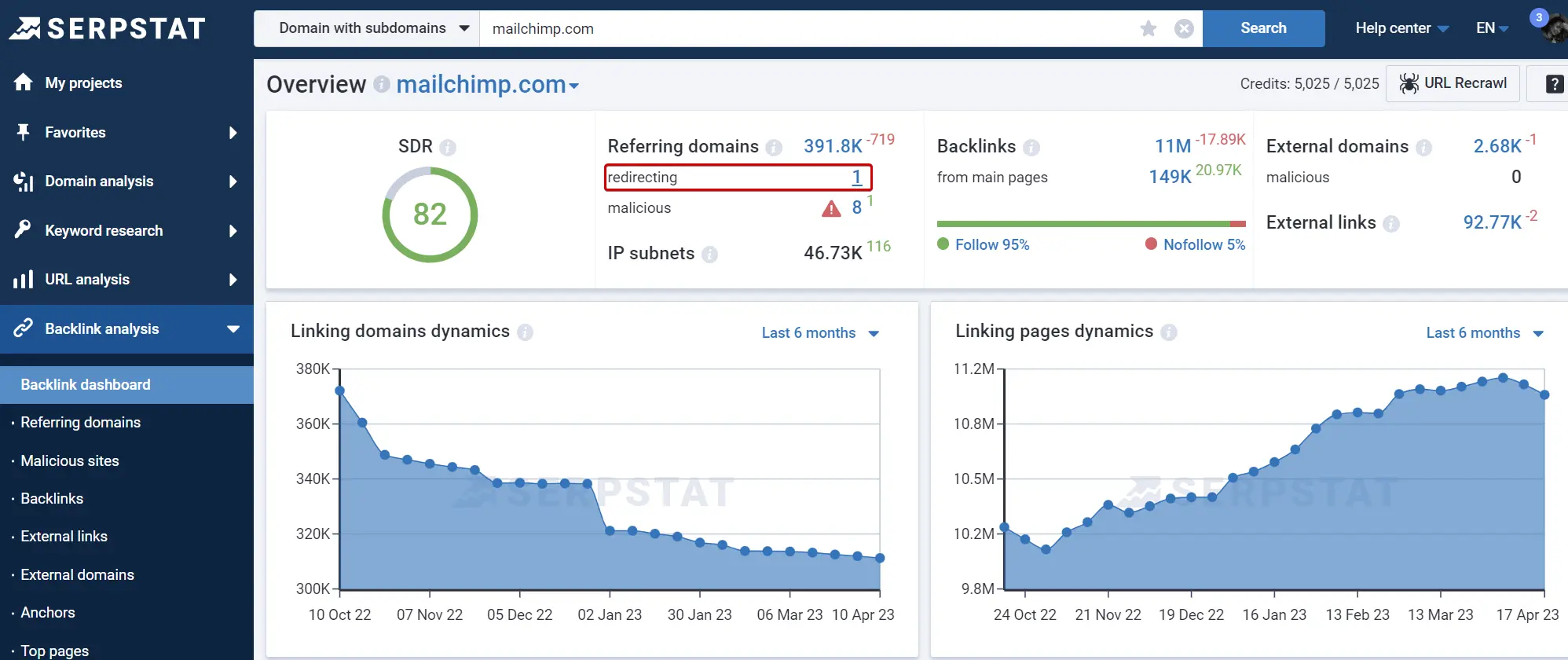This screenshot has width=1568, height=660.
Task: Click the My projects home icon
Action: [x=24, y=82]
